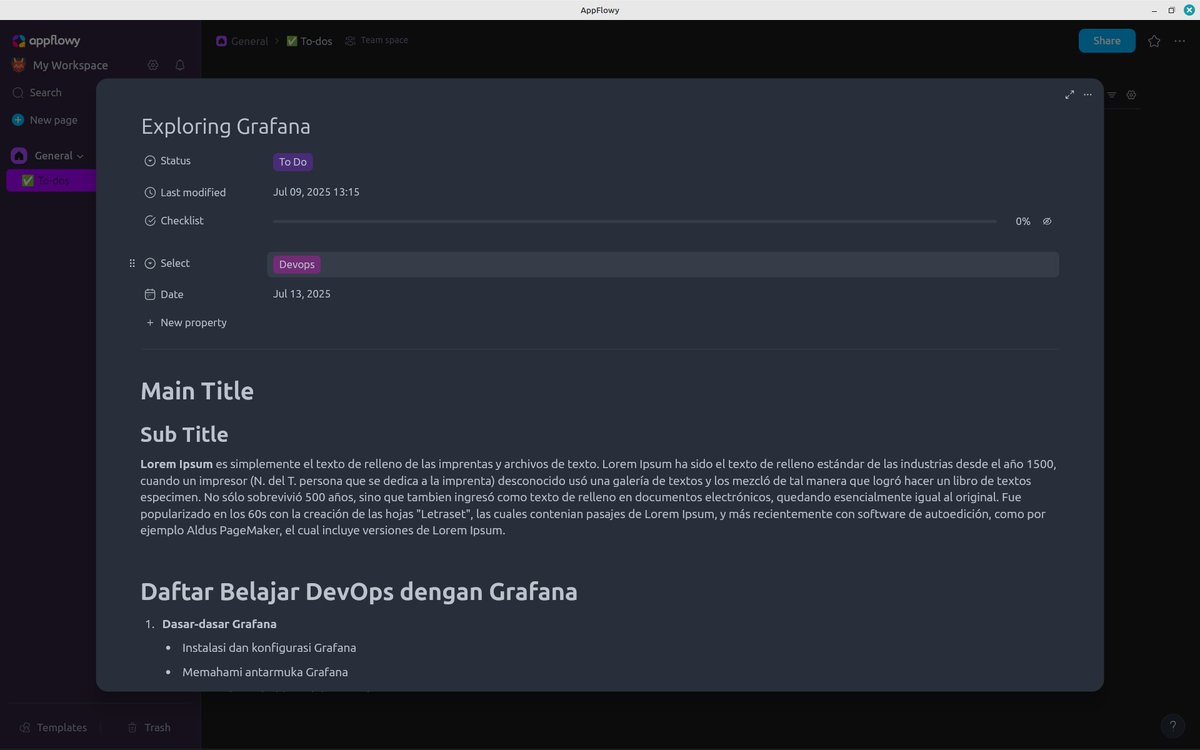Click the AppFlowy logo

click(46, 41)
